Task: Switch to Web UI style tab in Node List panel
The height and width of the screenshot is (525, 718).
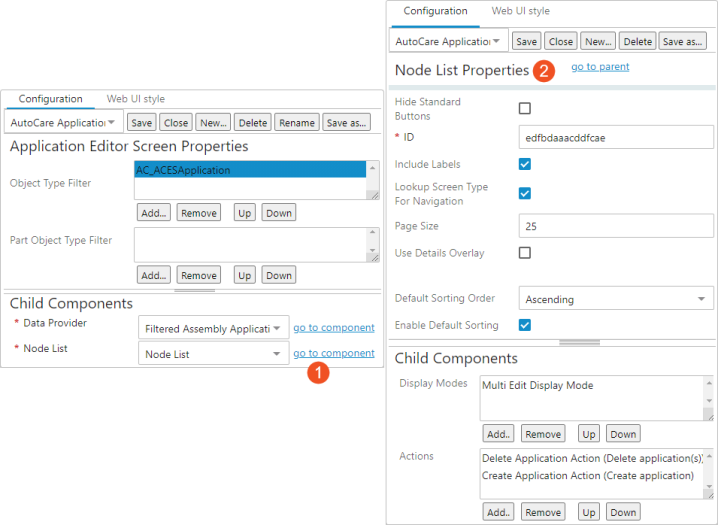Action: [521, 11]
